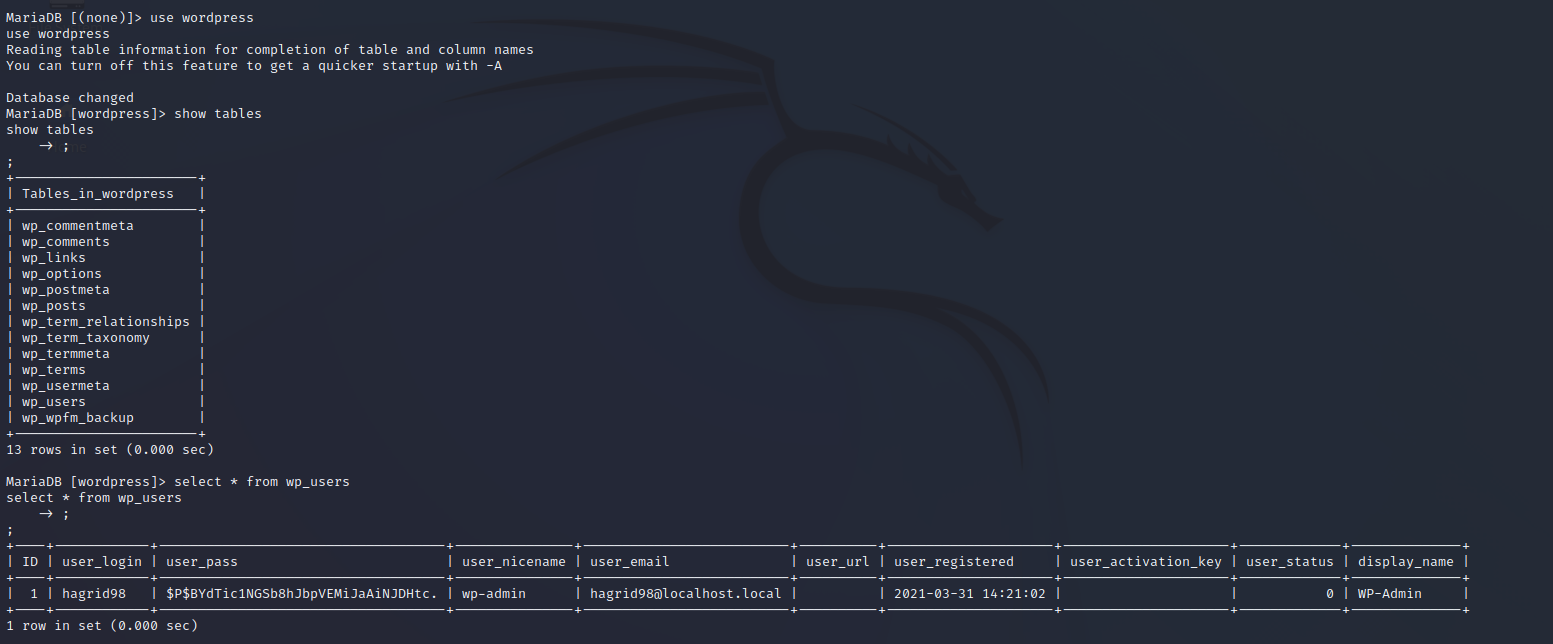Click the user_status column header
The image size is (1553, 644).
point(1290,562)
